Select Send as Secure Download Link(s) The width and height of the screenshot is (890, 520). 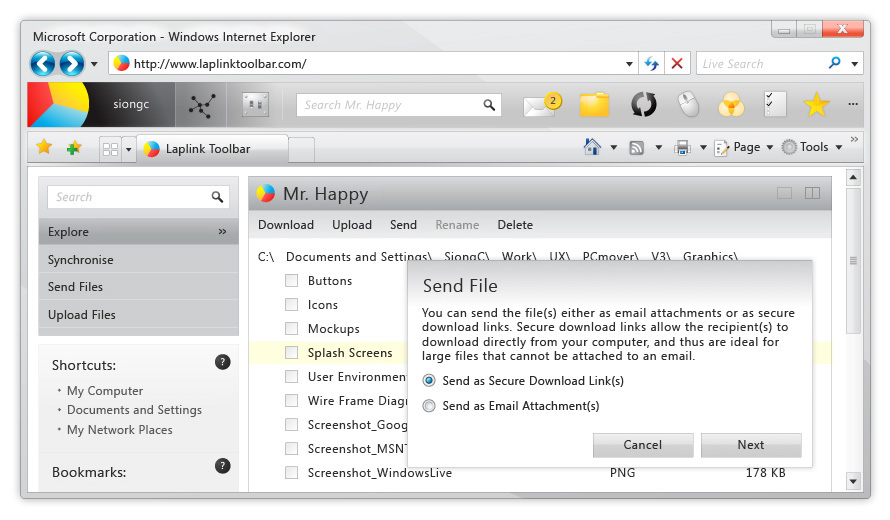430,381
